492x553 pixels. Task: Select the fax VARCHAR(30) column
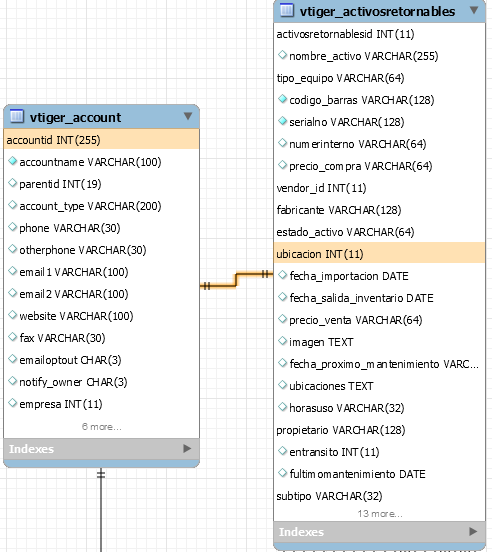pos(102,338)
